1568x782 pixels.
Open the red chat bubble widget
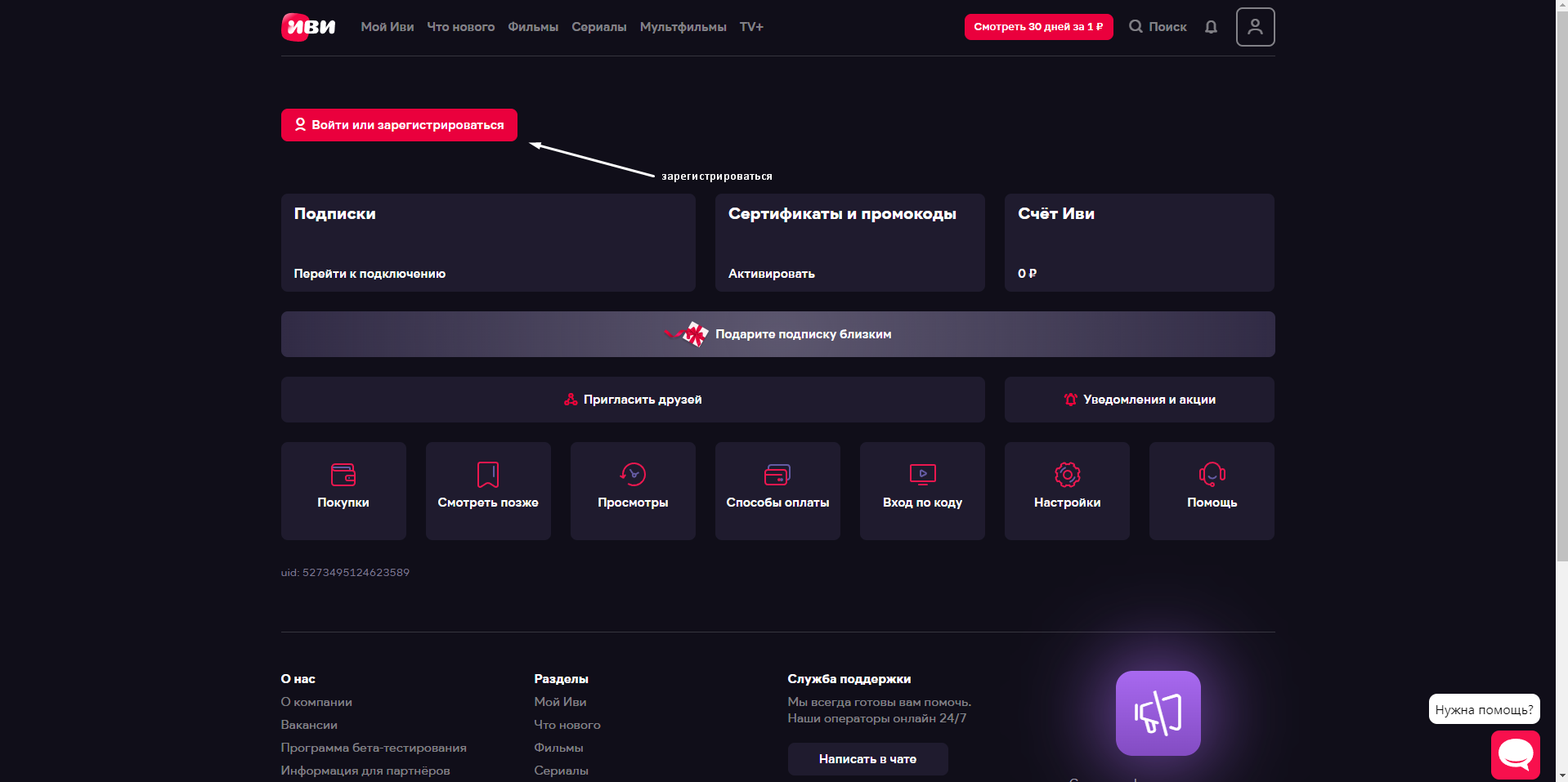point(1515,754)
